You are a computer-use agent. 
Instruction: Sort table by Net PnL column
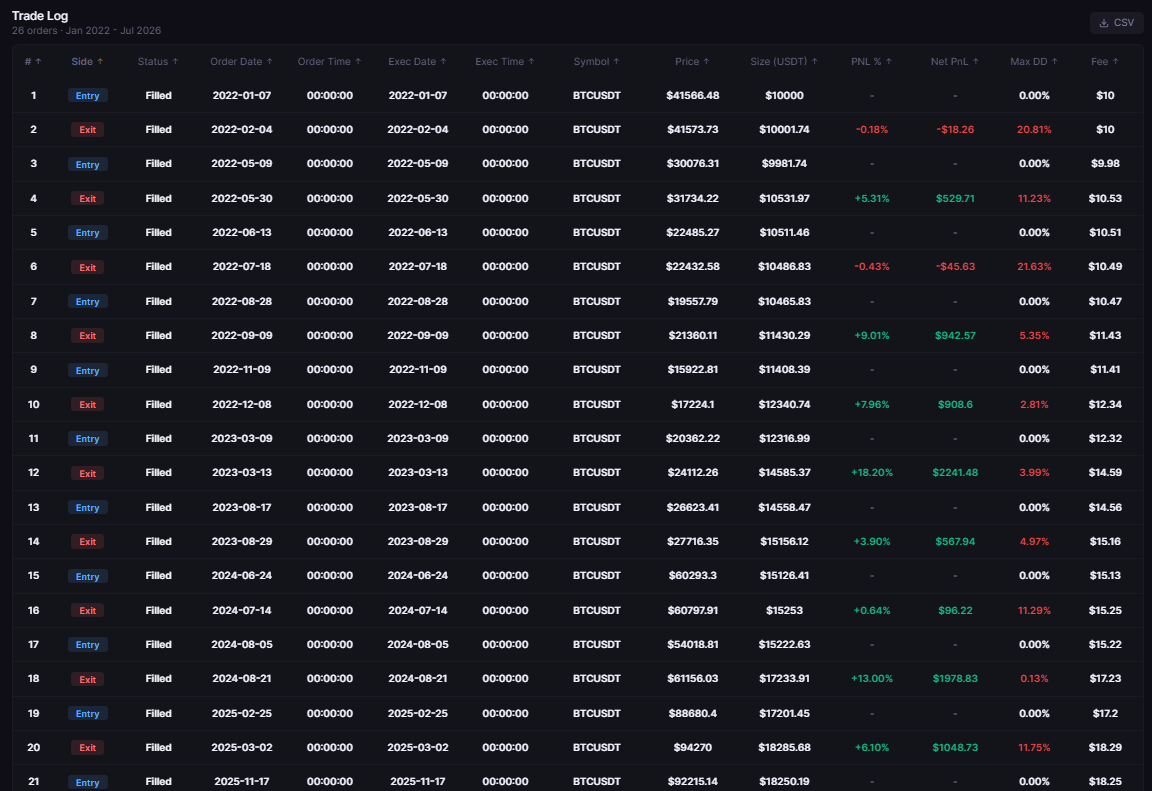click(x=954, y=62)
